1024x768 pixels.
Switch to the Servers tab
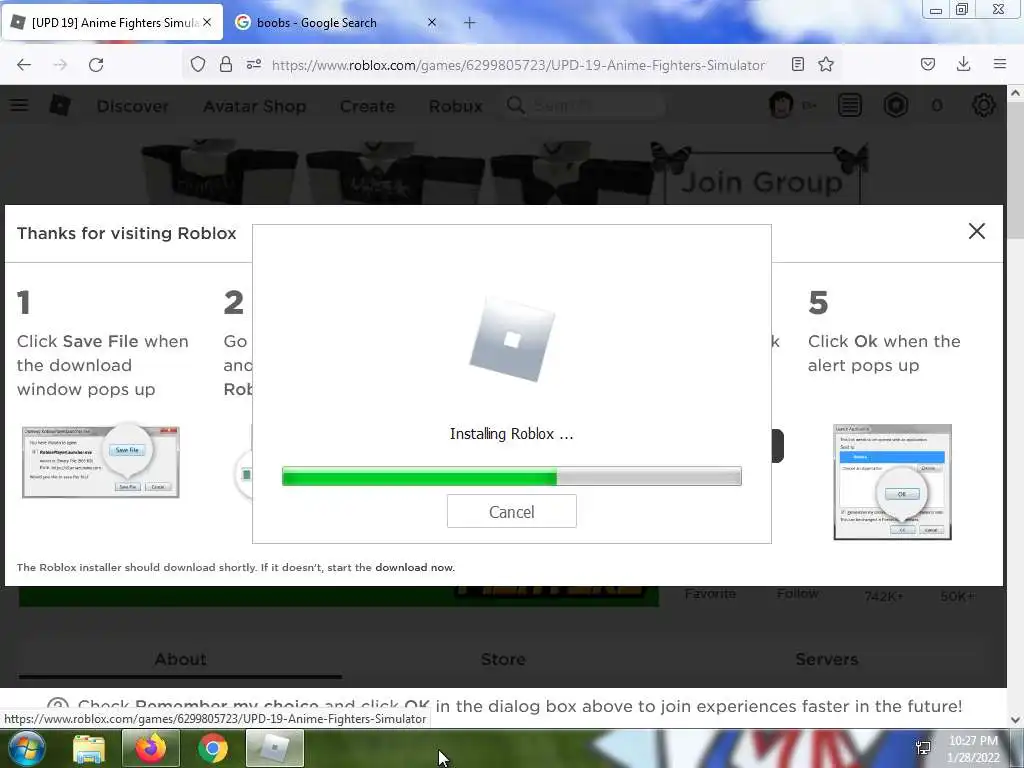tap(826, 659)
